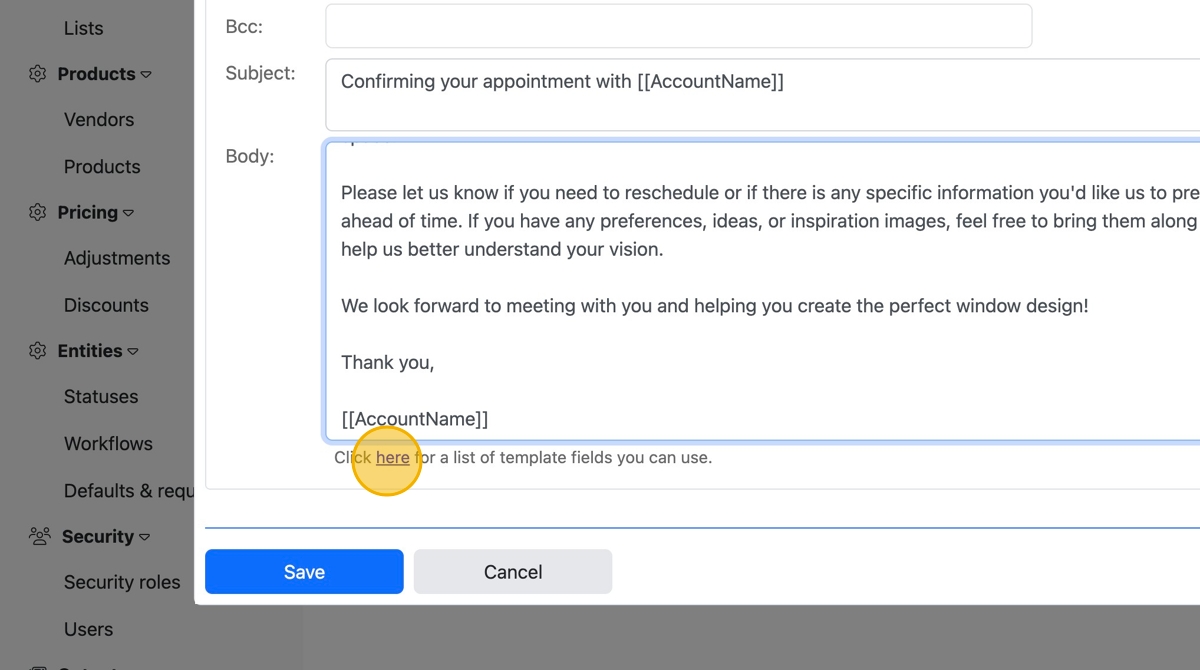Click the Security people icon
This screenshot has height=670, width=1200.
(x=40, y=537)
